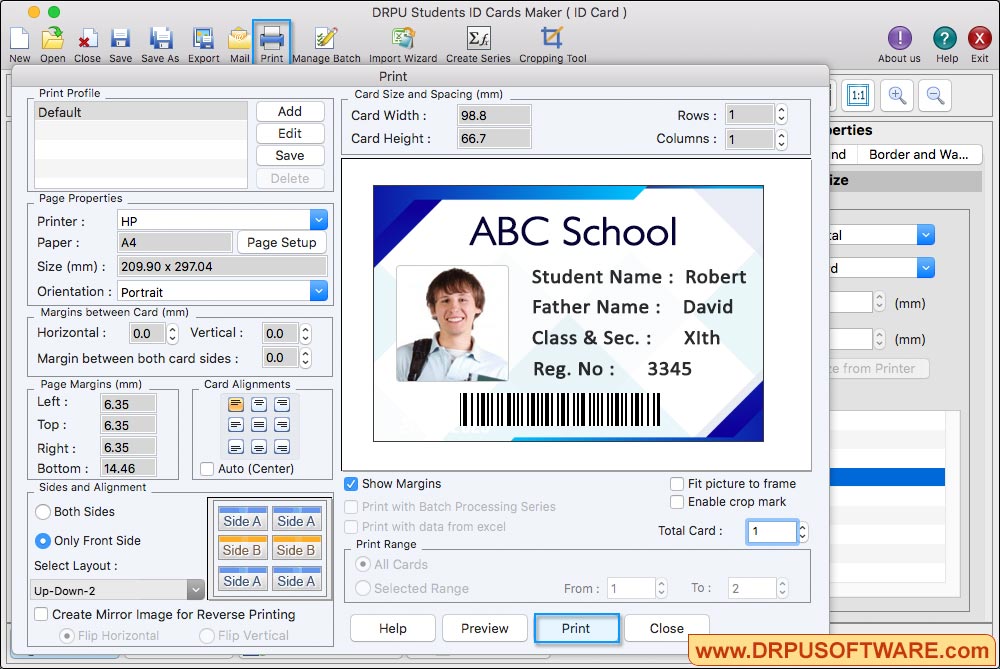Click the Preview button
Screen dimensions: 1000x669
485,628
